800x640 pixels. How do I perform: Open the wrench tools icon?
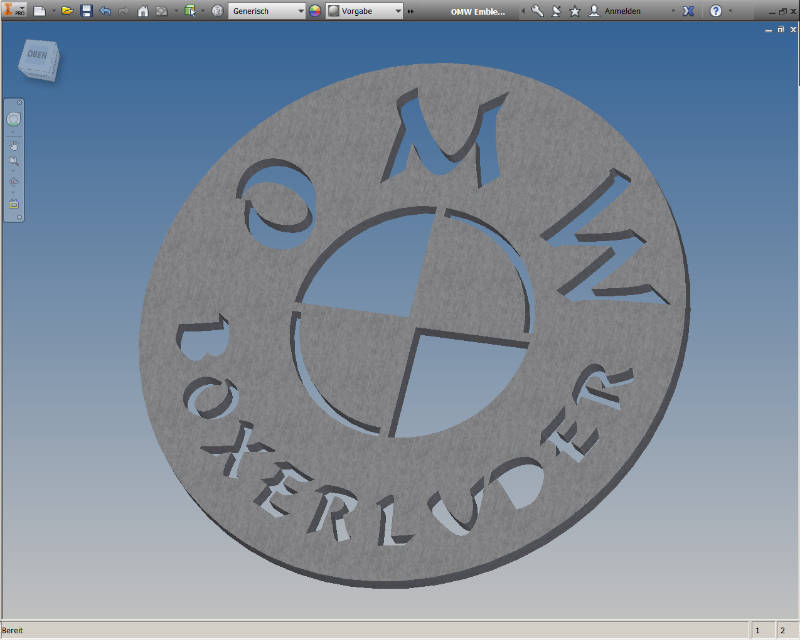pos(537,11)
